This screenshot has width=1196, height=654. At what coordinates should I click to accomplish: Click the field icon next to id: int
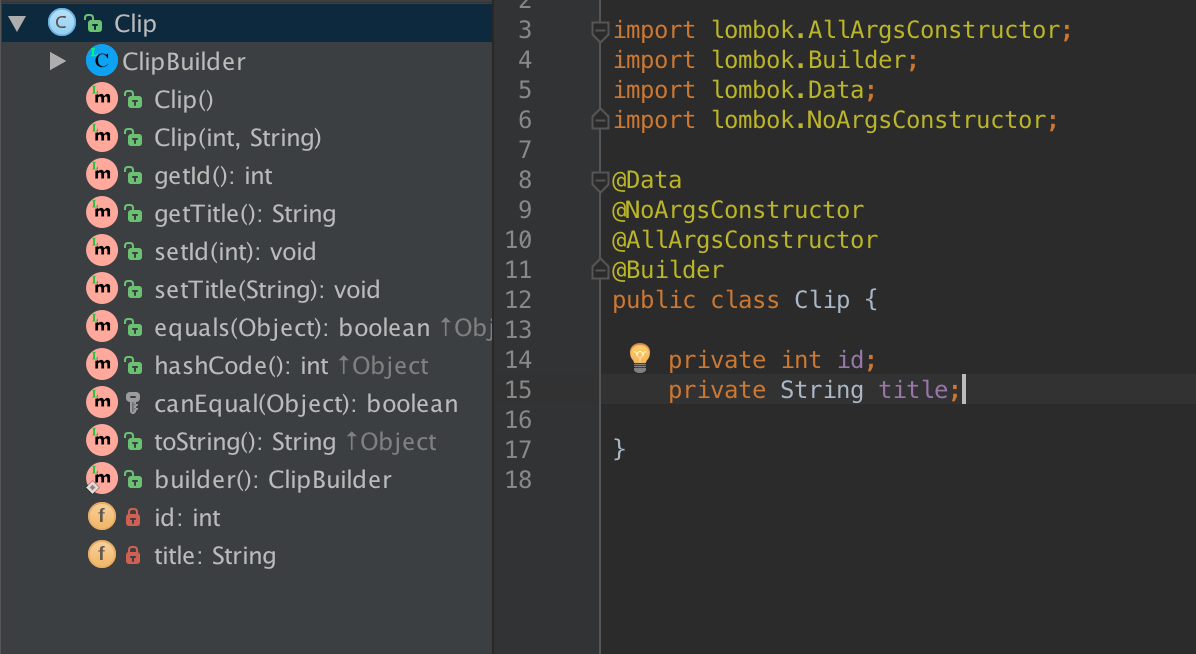(101, 518)
